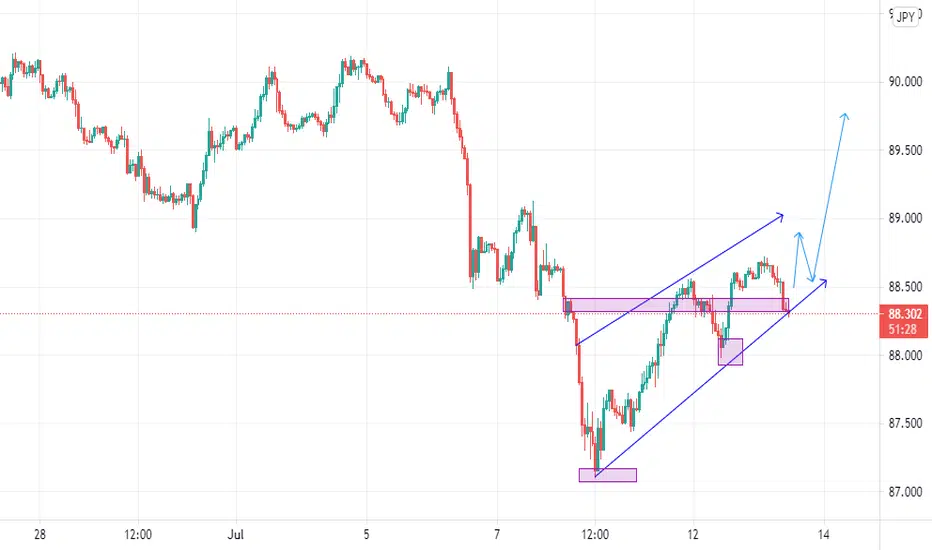Image resolution: width=932 pixels, height=550 pixels.
Task: Click the 89.000 price axis label
Action: point(905,218)
